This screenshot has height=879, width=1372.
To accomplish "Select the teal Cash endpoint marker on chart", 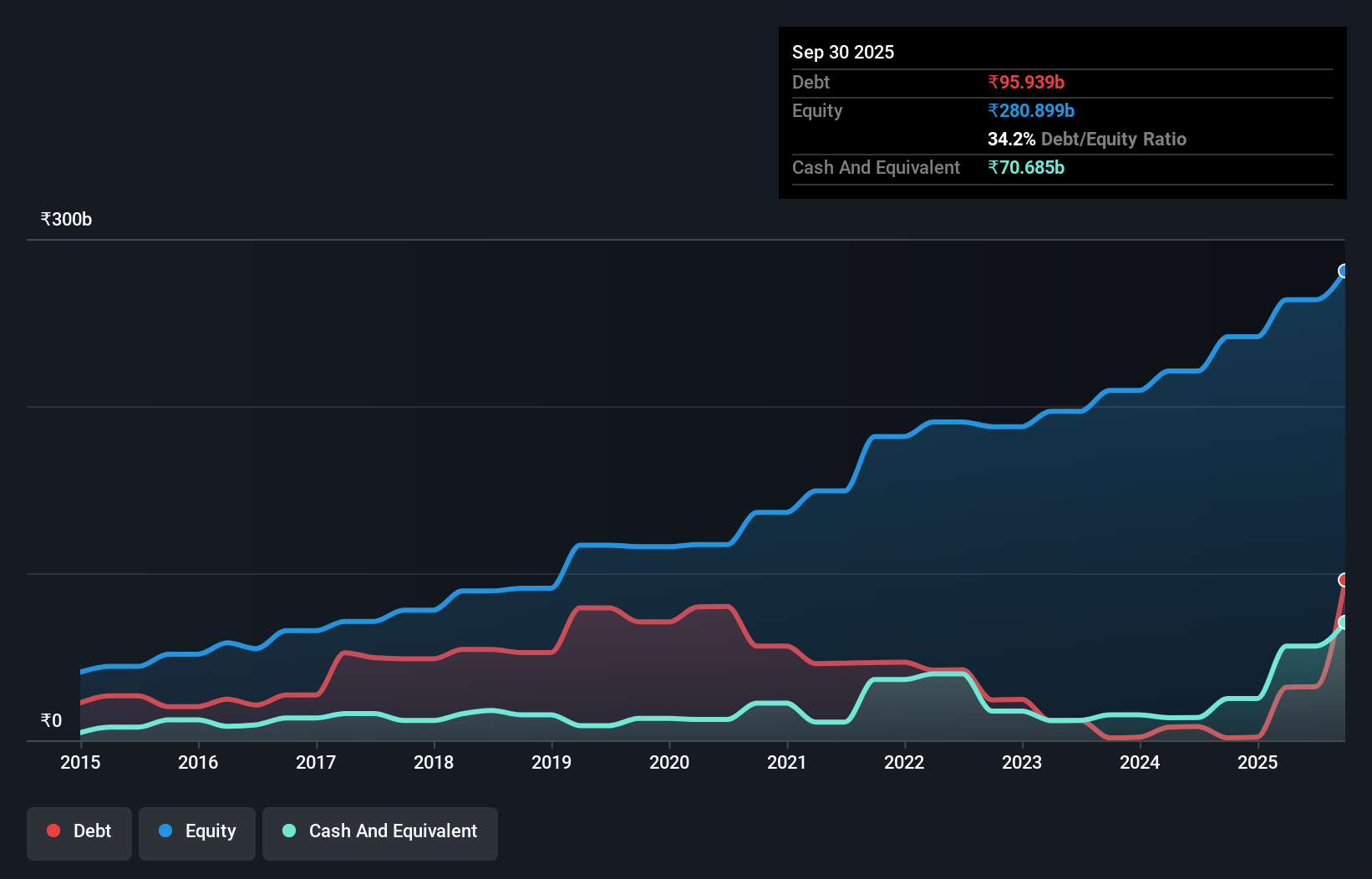I will pos(1344,623).
